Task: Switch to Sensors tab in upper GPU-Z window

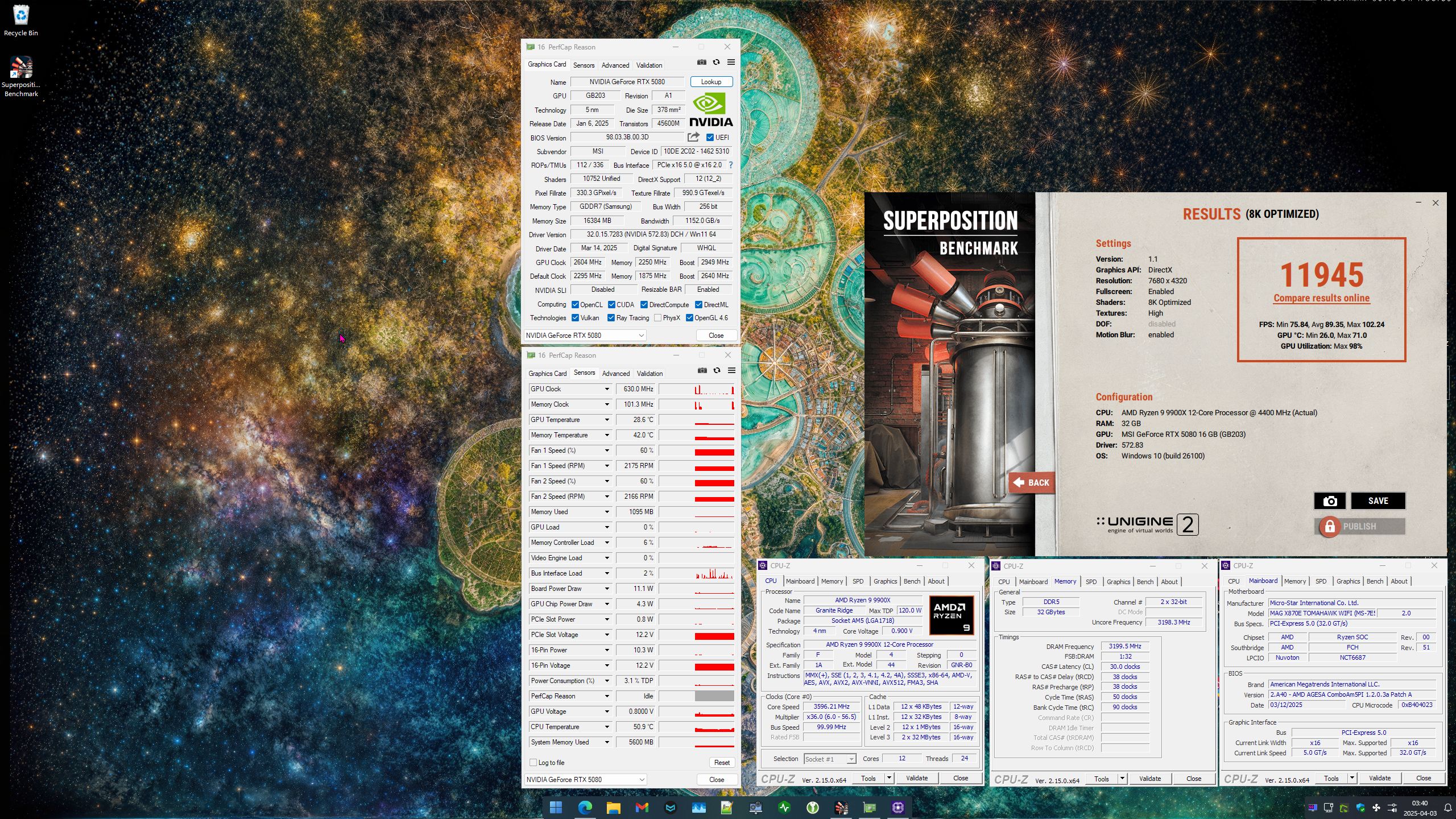Action: coord(584,65)
